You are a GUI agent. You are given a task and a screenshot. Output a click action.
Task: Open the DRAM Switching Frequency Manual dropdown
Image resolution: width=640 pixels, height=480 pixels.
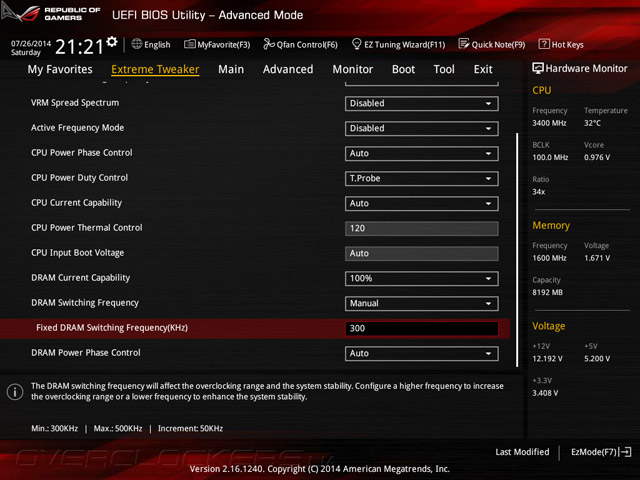click(422, 303)
